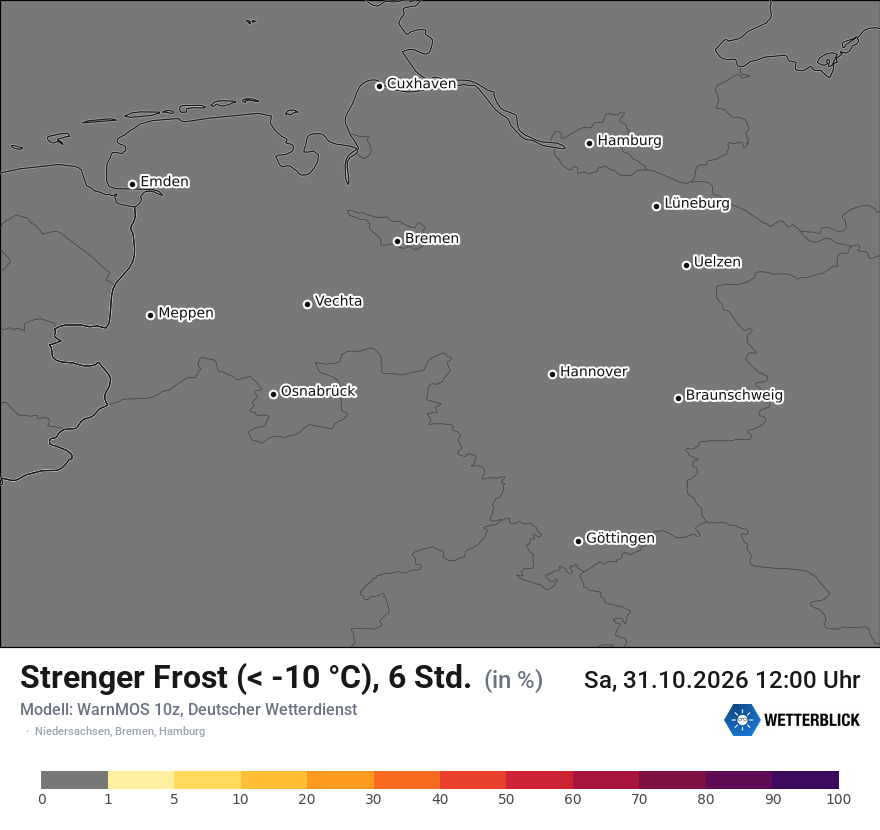Viewport: 880px width, 830px height.
Task: Select the Lüneburg city marker dot
Action: coord(656,206)
